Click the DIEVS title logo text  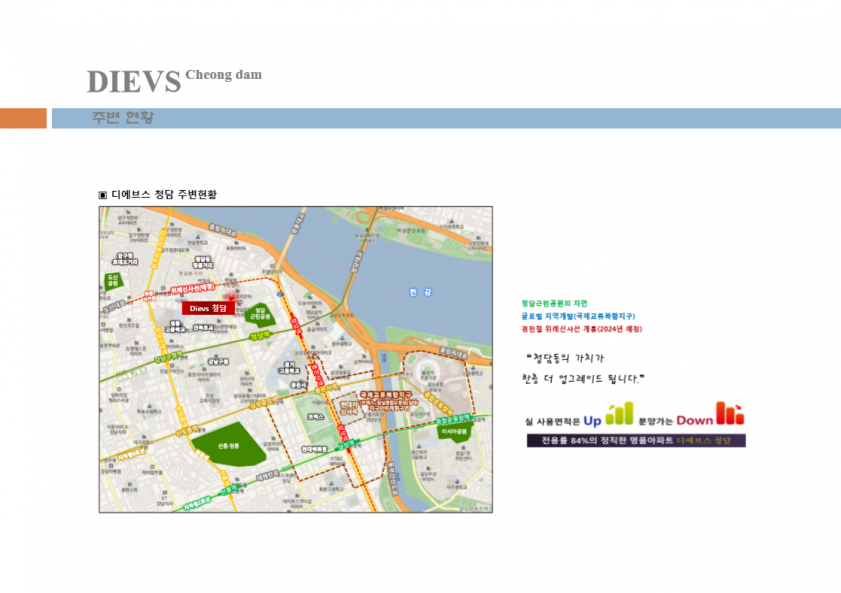(x=133, y=81)
